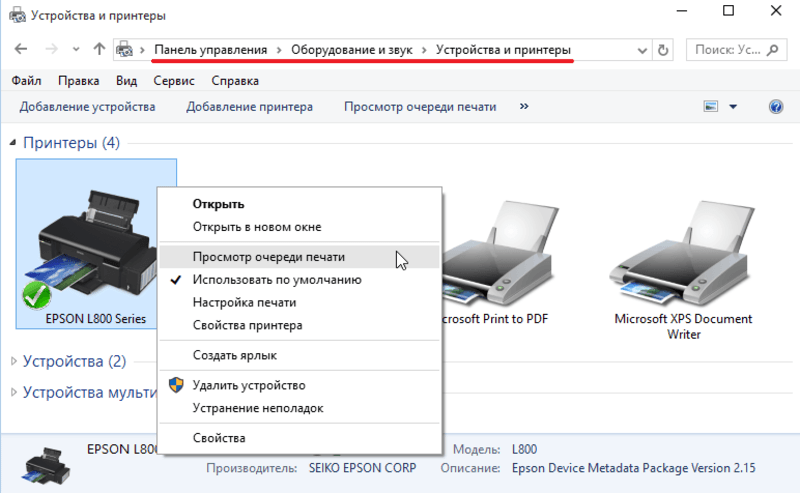
Task: Show more toolbar commands chevron
Action: 524,106
